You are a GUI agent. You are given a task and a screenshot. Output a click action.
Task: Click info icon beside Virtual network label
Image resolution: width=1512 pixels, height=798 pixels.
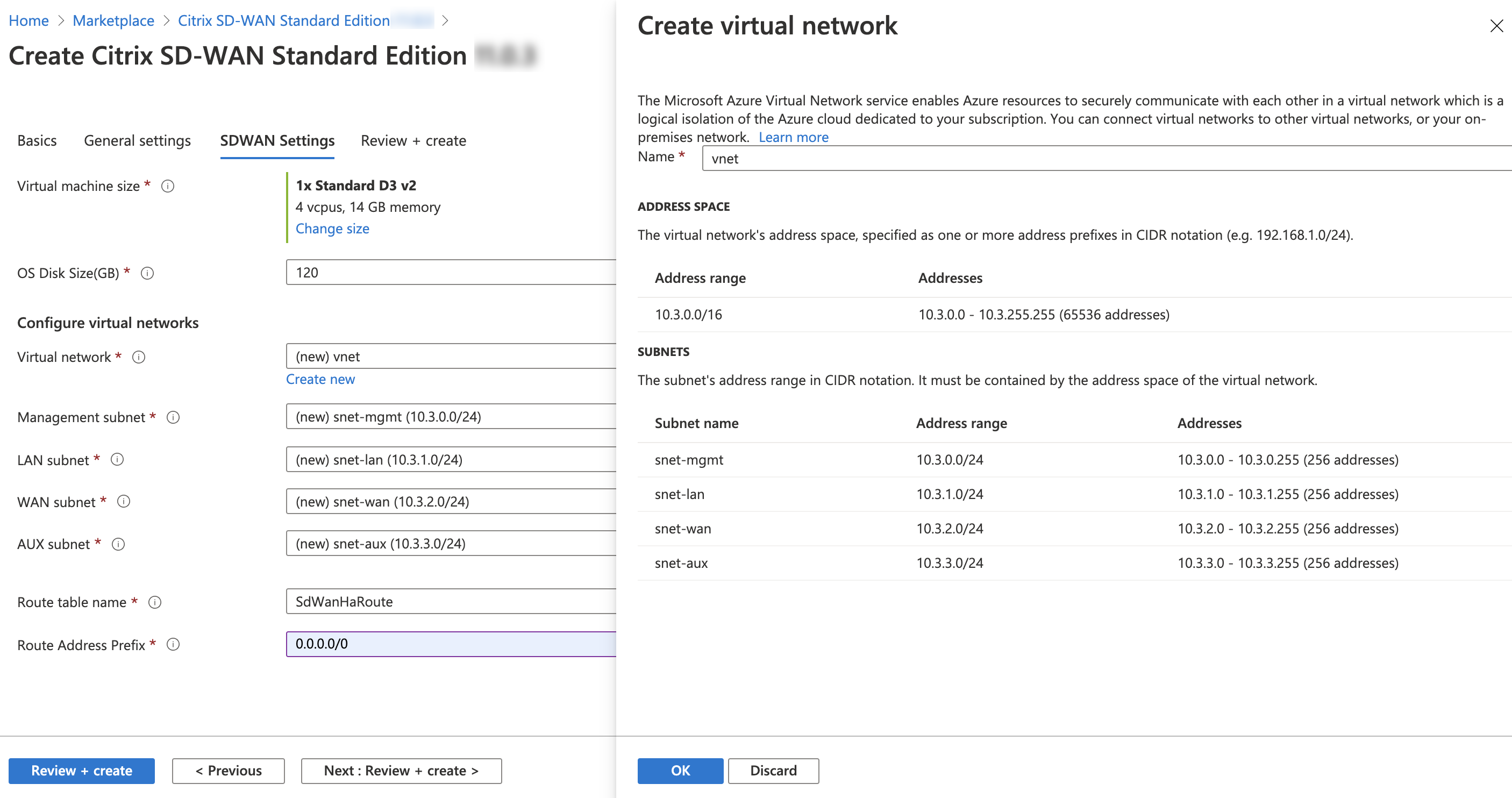pos(139,357)
